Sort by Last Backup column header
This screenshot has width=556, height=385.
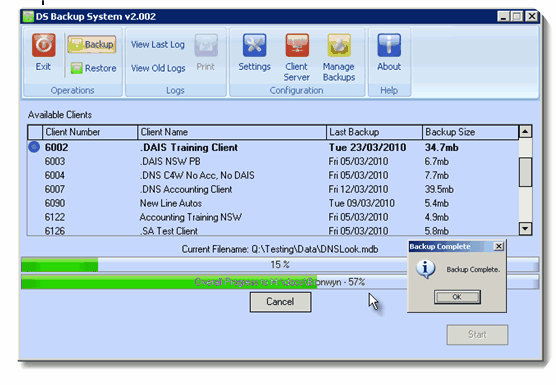374,132
